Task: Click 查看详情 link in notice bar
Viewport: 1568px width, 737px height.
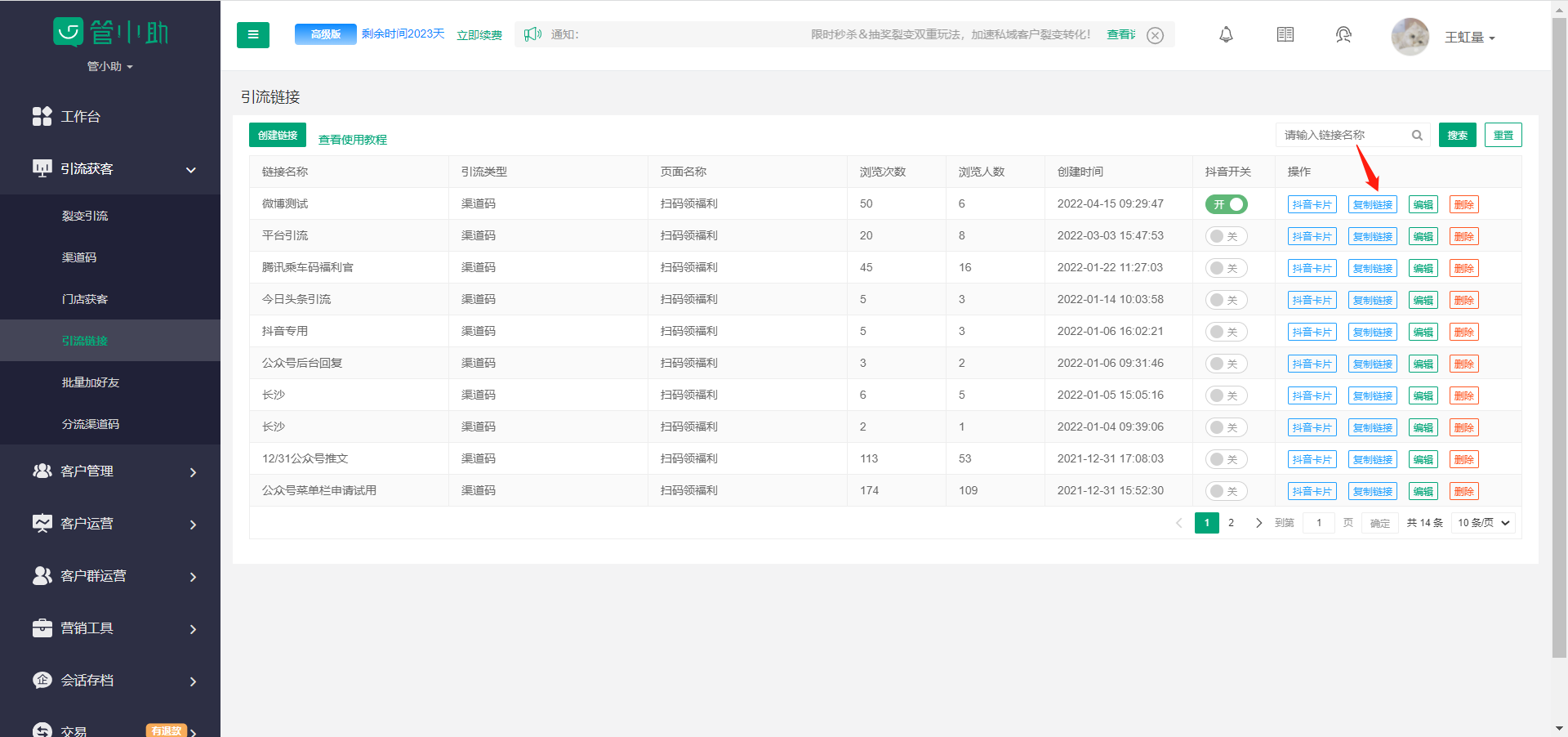Action: (1121, 34)
